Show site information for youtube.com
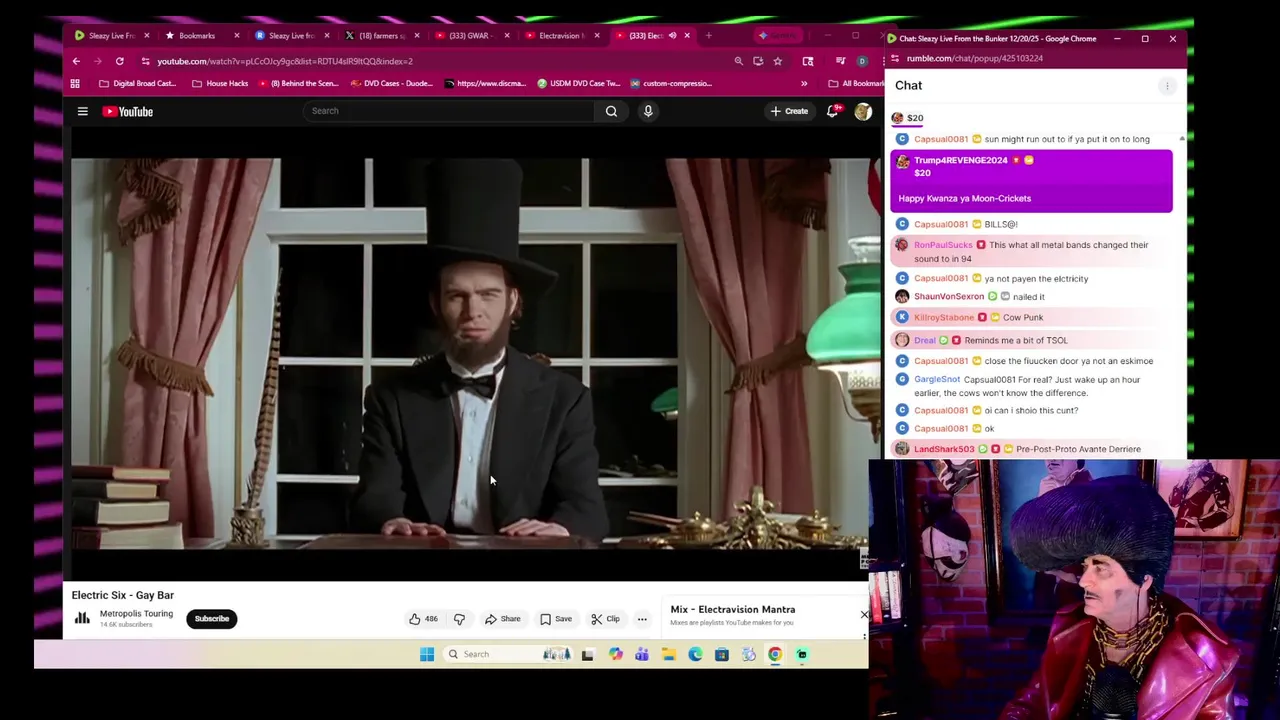This screenshot has height=720, width=1280. (145, 61)
